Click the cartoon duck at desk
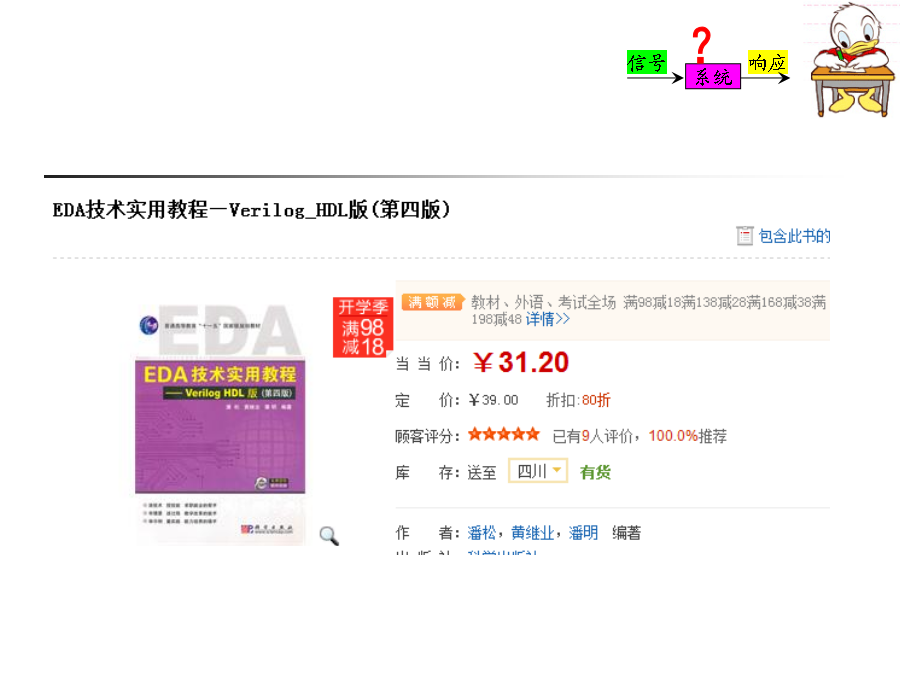The height and width of the screenshot is (675, 900). 852,60
